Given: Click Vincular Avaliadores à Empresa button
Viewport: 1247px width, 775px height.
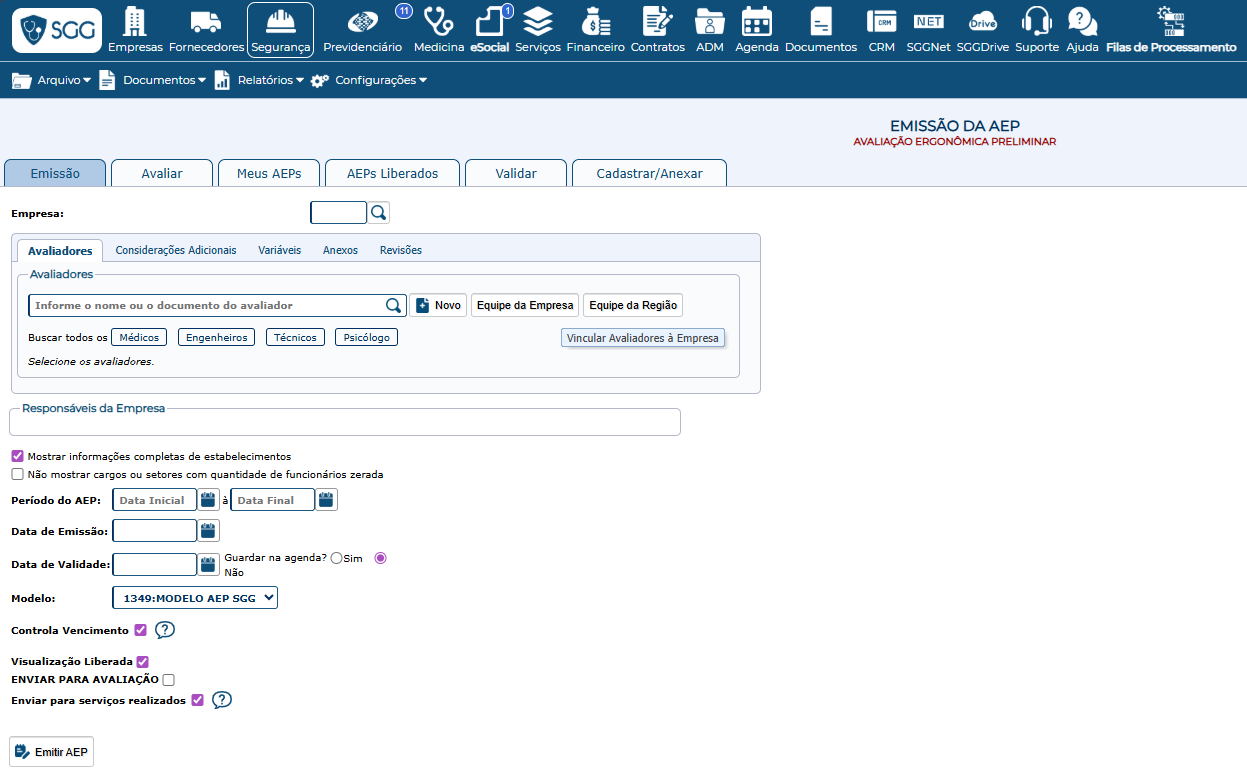Looking at the screenshot, I should click(x=642, y=338).
